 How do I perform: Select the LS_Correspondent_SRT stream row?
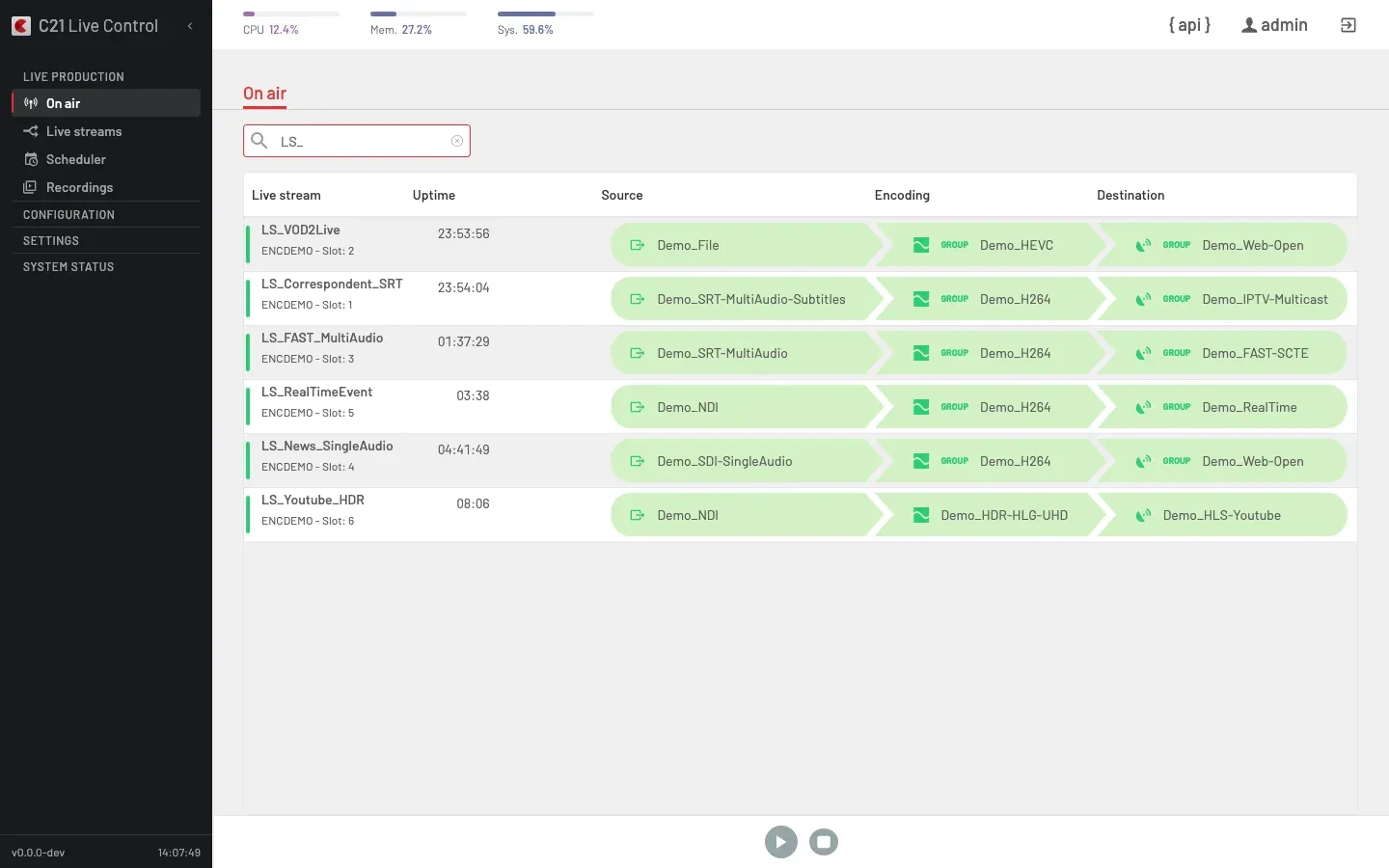(801, 299)
